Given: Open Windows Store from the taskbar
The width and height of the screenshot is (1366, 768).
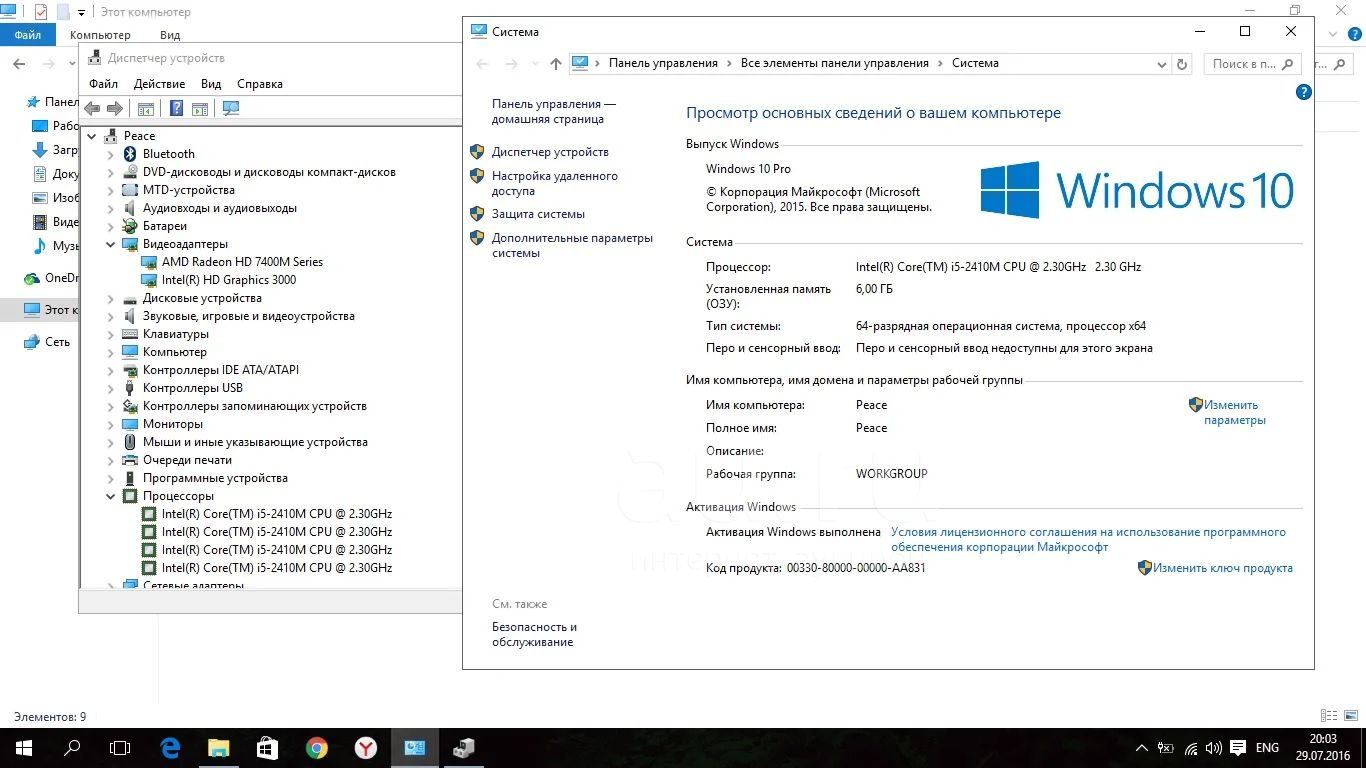Looking at the screenshot, I should click(x=267, y=747).
